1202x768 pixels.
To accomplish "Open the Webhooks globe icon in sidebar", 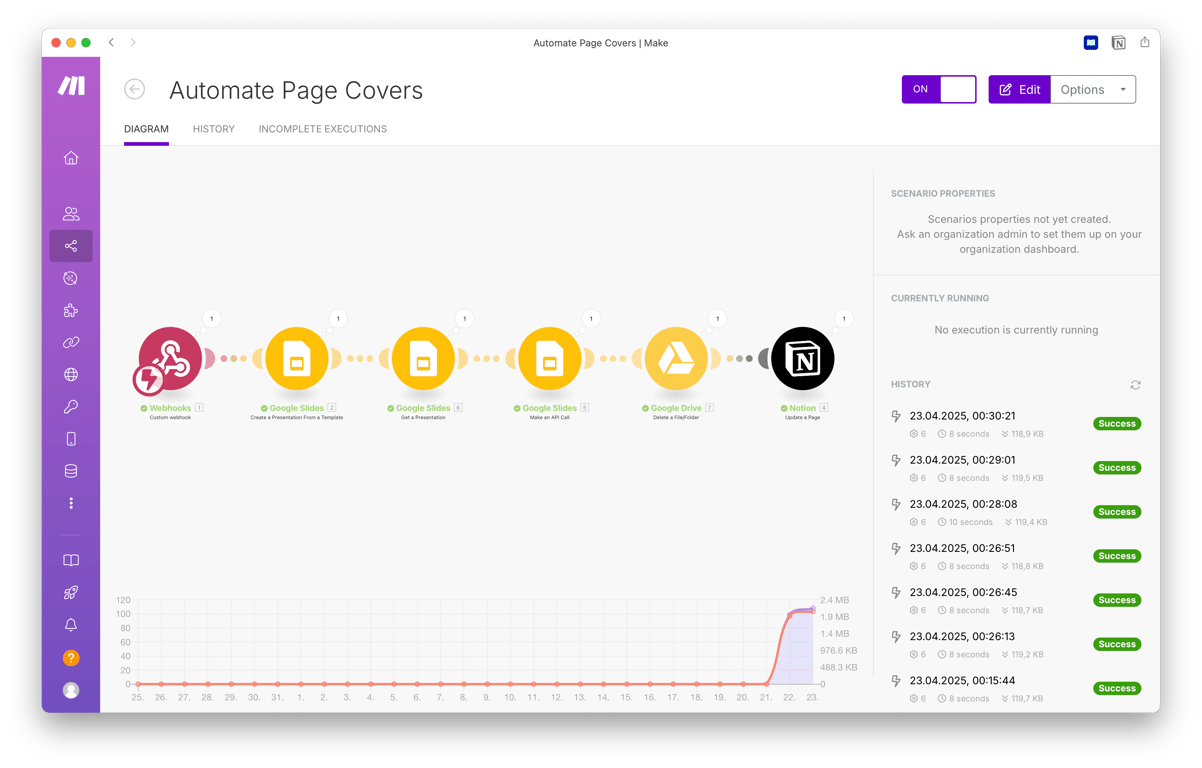I will click(x=71, y=375).
